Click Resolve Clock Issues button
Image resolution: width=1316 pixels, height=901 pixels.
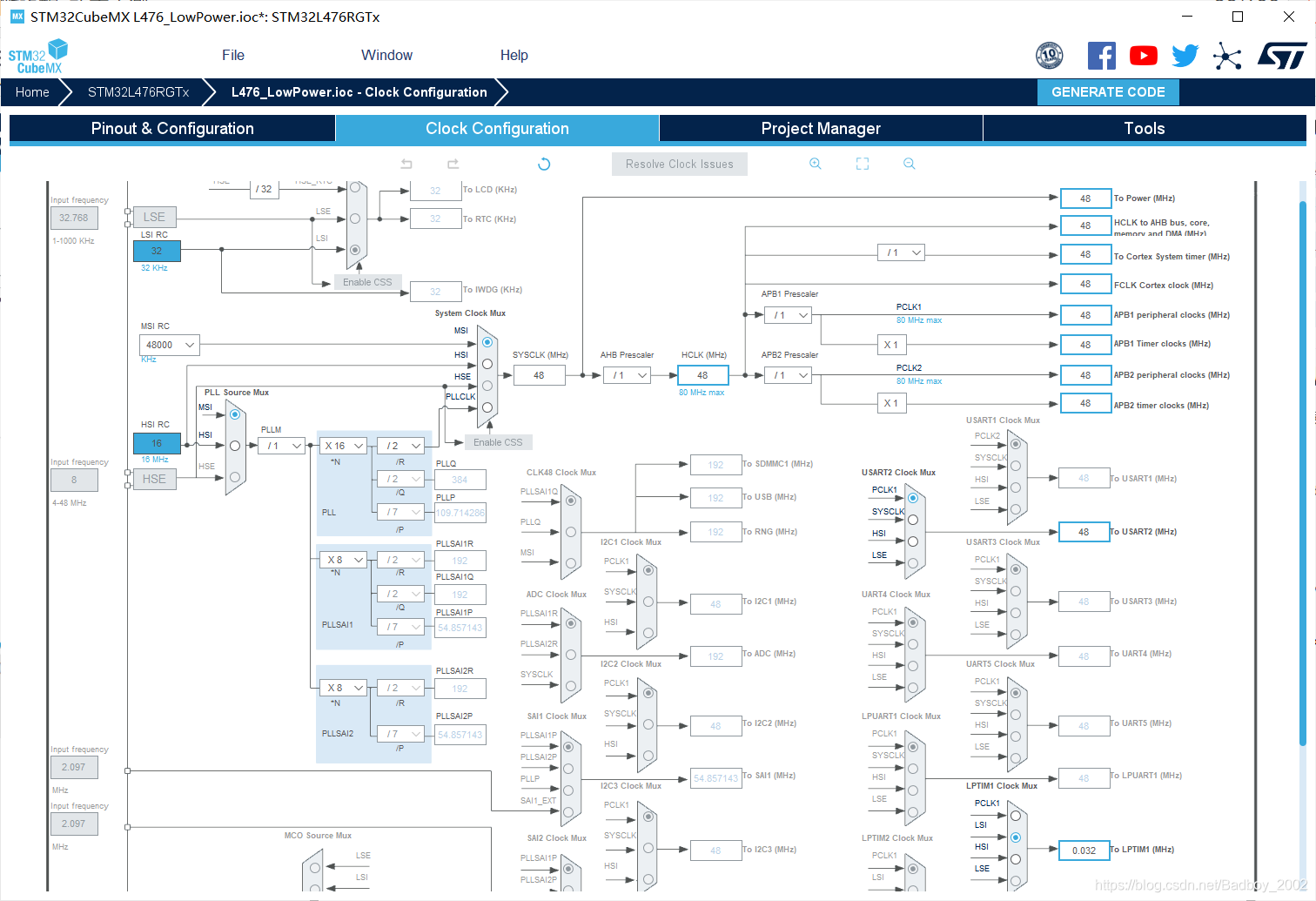[x=680, y=164]
